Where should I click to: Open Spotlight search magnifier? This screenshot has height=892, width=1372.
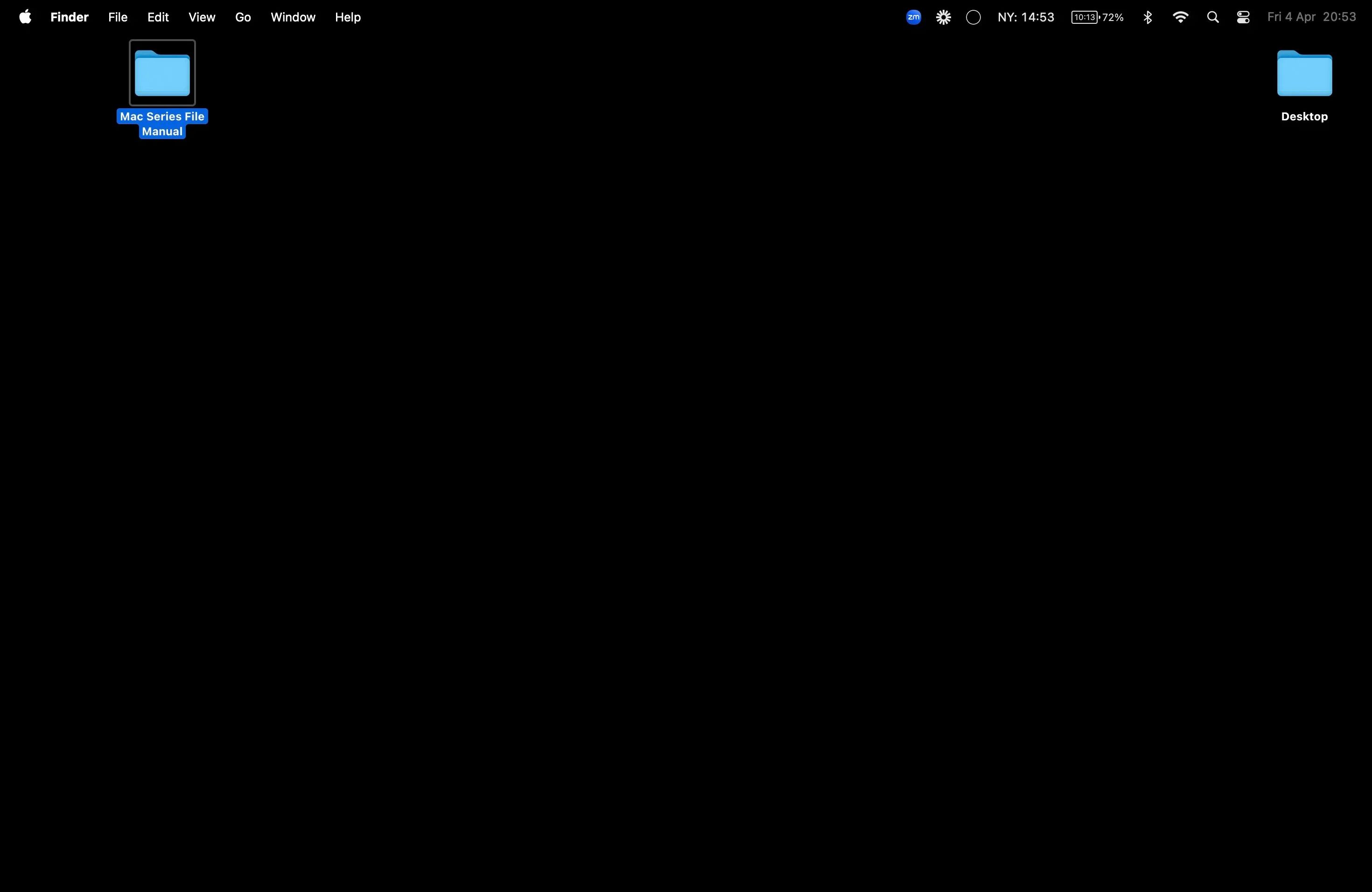coord(1212,17)
